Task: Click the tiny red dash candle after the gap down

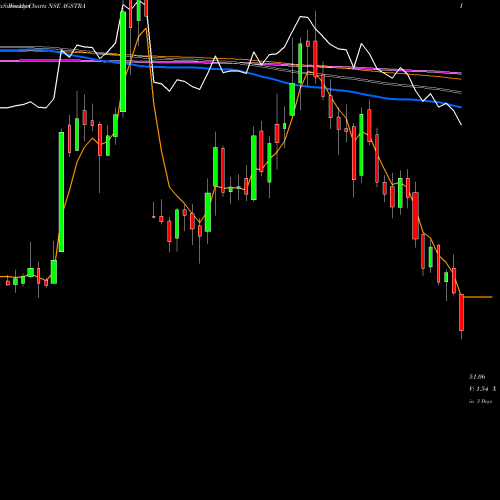Action: point(154,217)
